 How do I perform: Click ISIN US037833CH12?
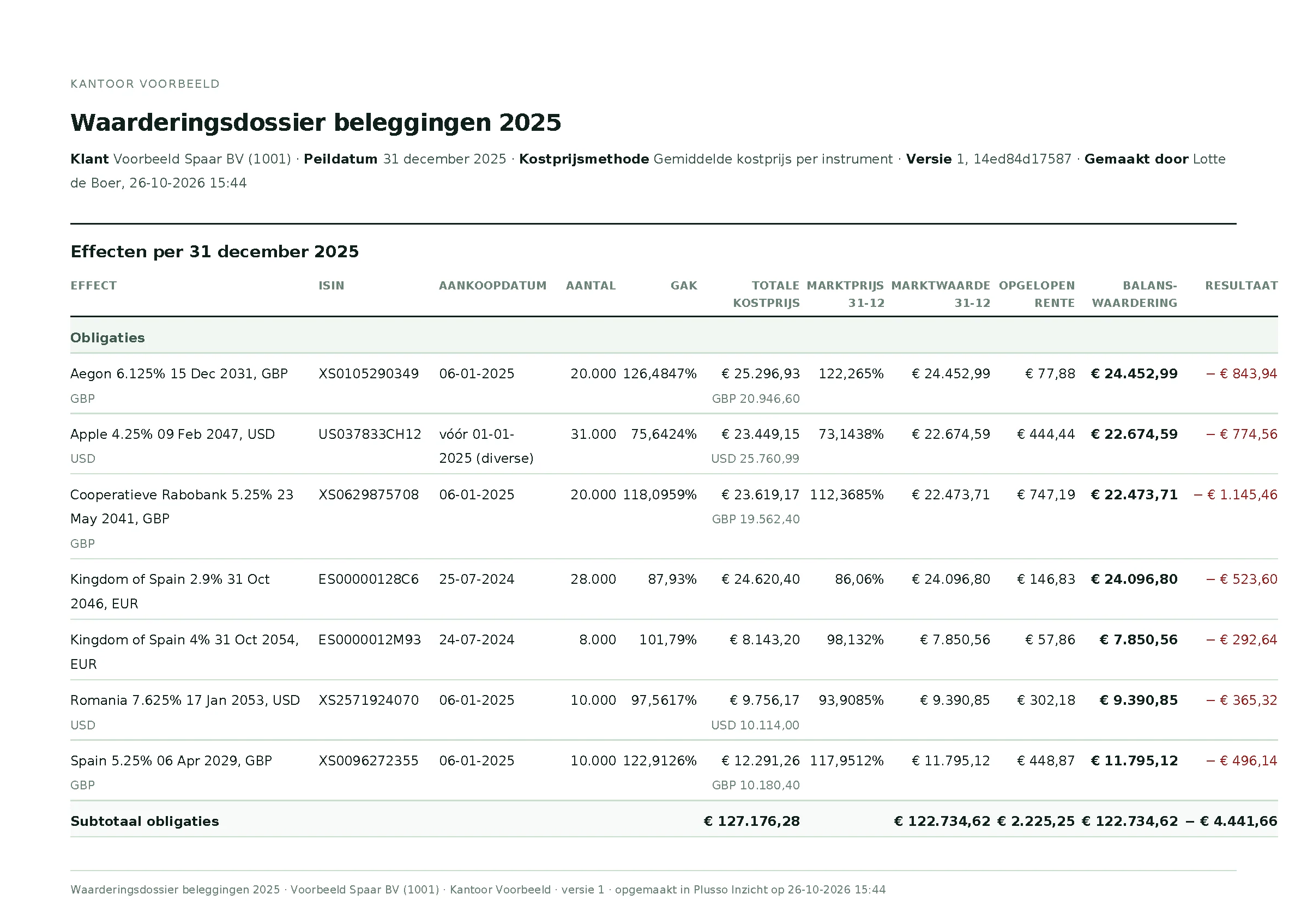(x=370, y=434)
